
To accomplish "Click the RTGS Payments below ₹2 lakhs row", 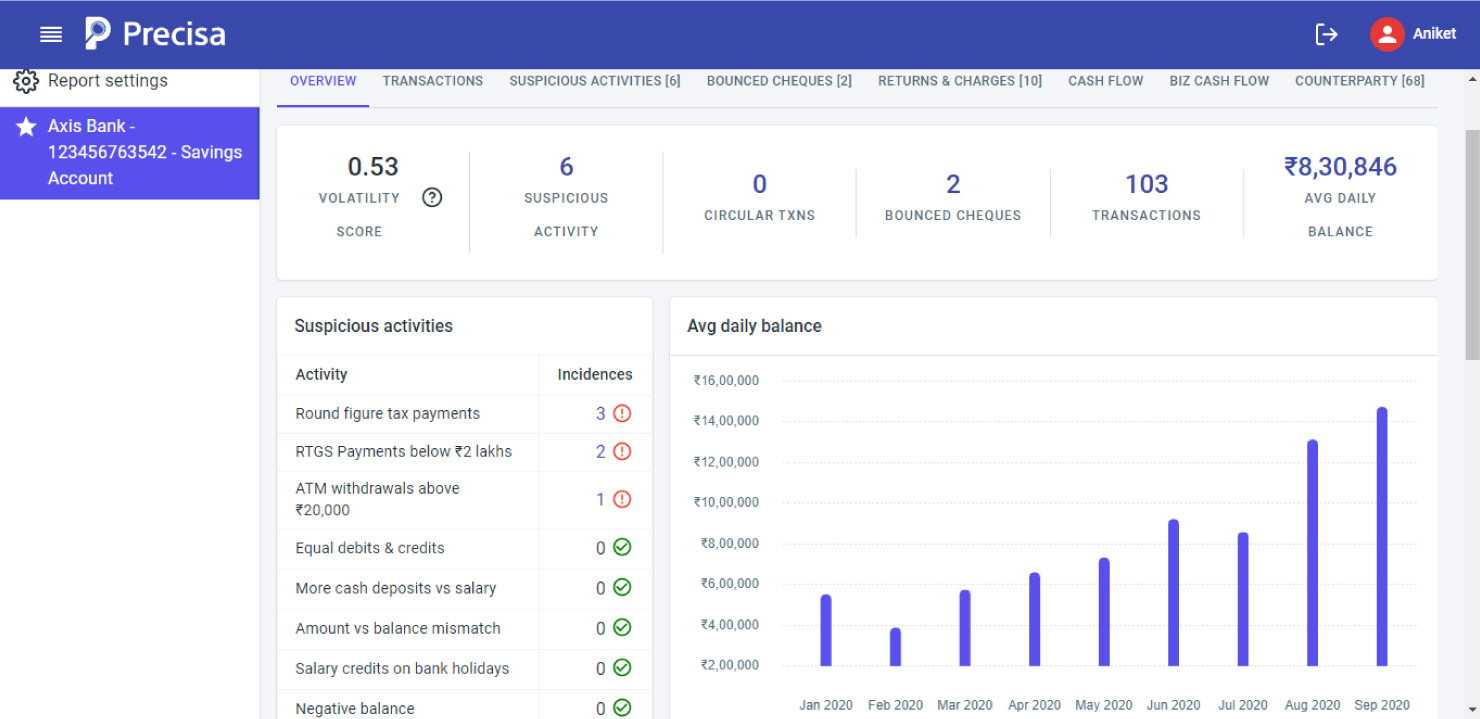I will 405,451.
